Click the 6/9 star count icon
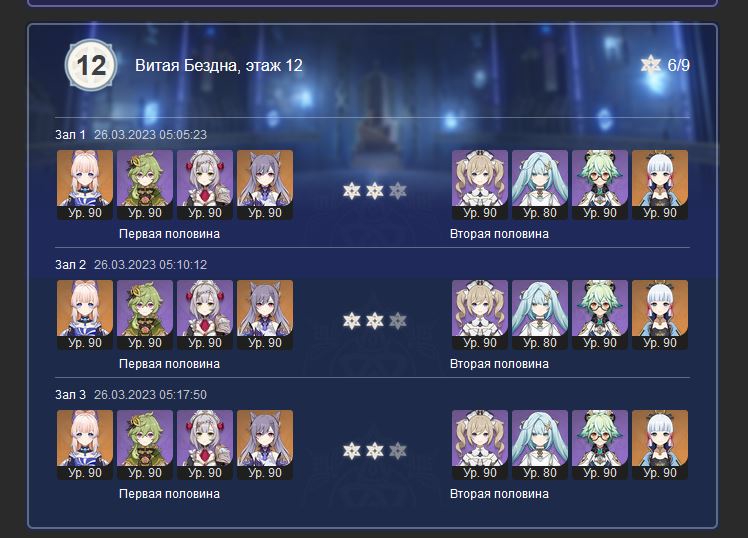 pos(650,65)
